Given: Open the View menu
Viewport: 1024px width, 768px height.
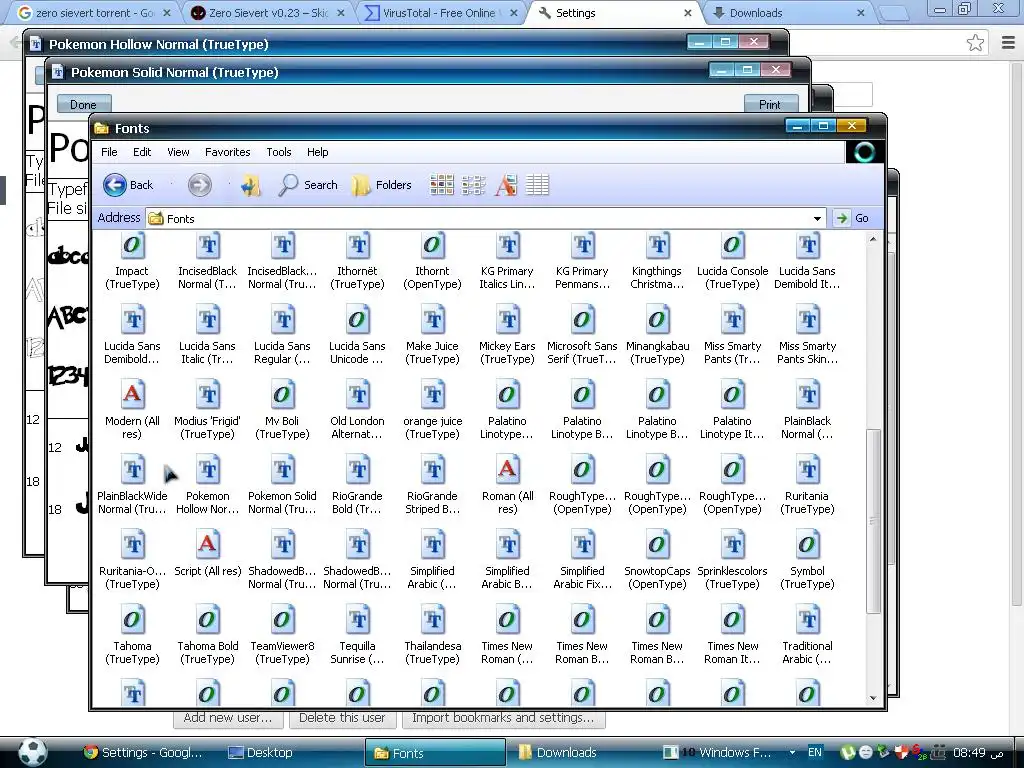Looking at the screenshot, I should click(x=178, y=152).
